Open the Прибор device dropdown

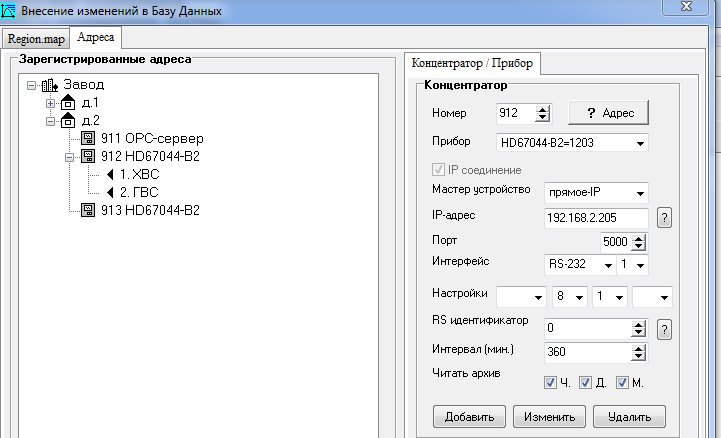click(x=639, y=143)
